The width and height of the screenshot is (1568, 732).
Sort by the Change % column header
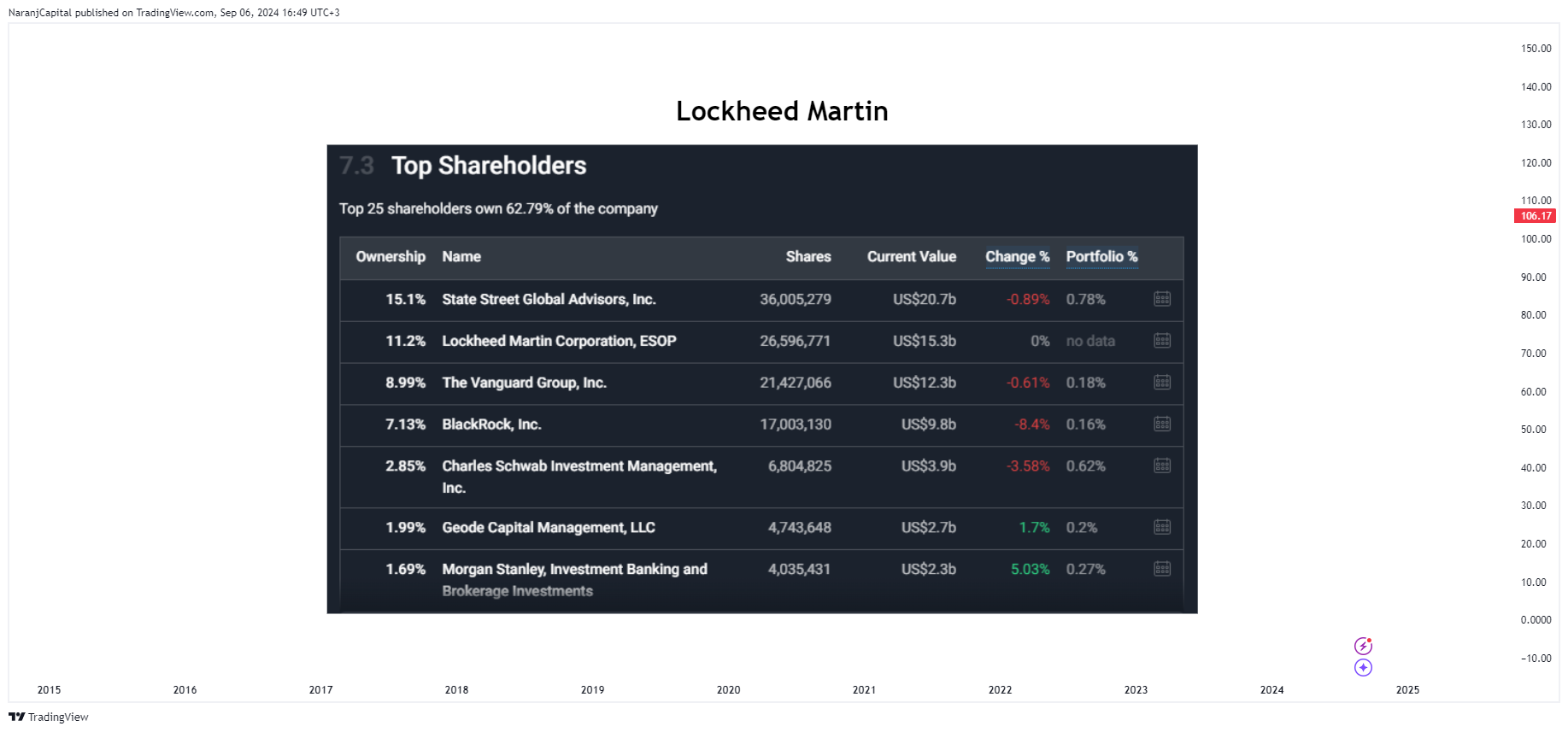coord(1017,257)
